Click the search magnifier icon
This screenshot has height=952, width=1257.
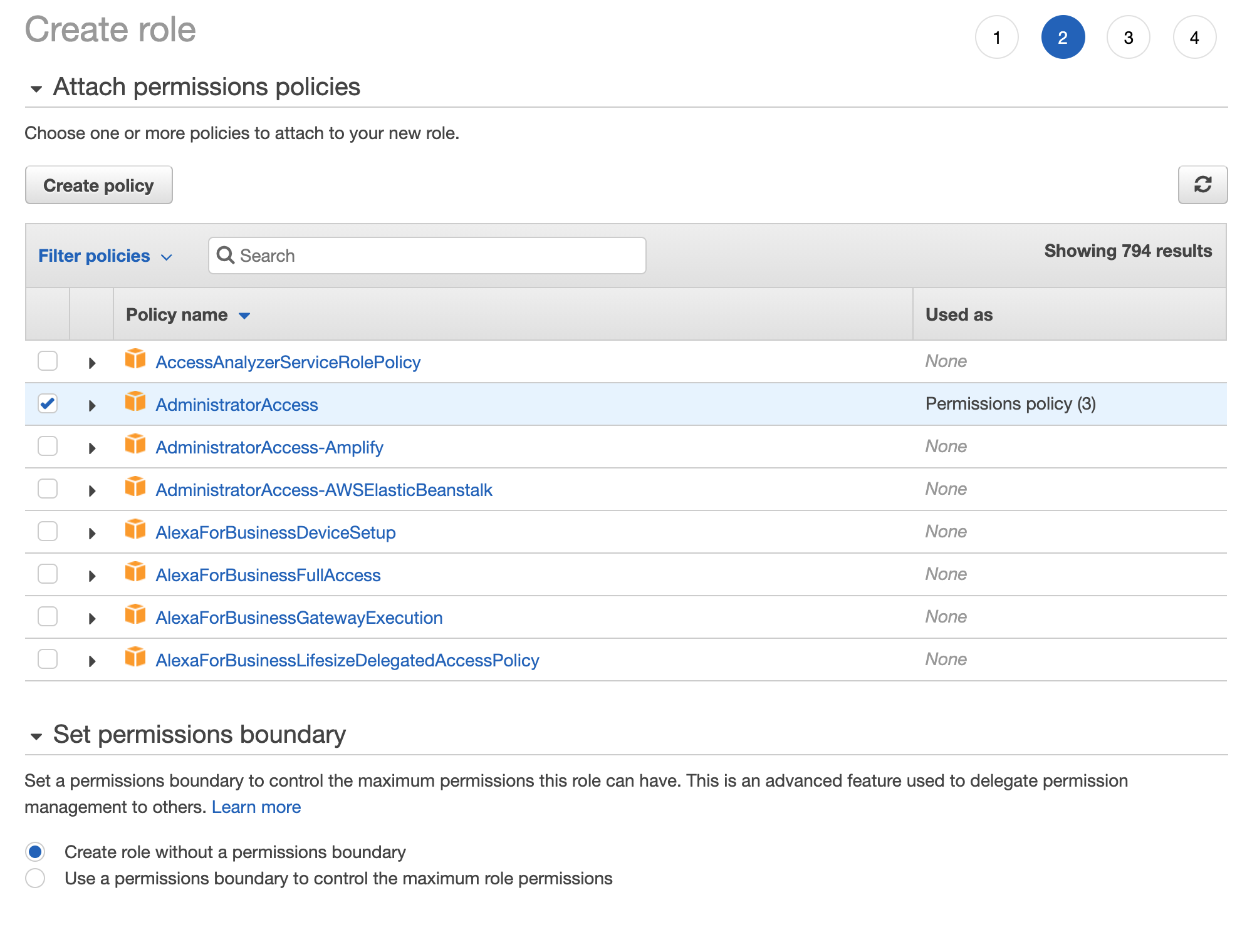(225, 256)
